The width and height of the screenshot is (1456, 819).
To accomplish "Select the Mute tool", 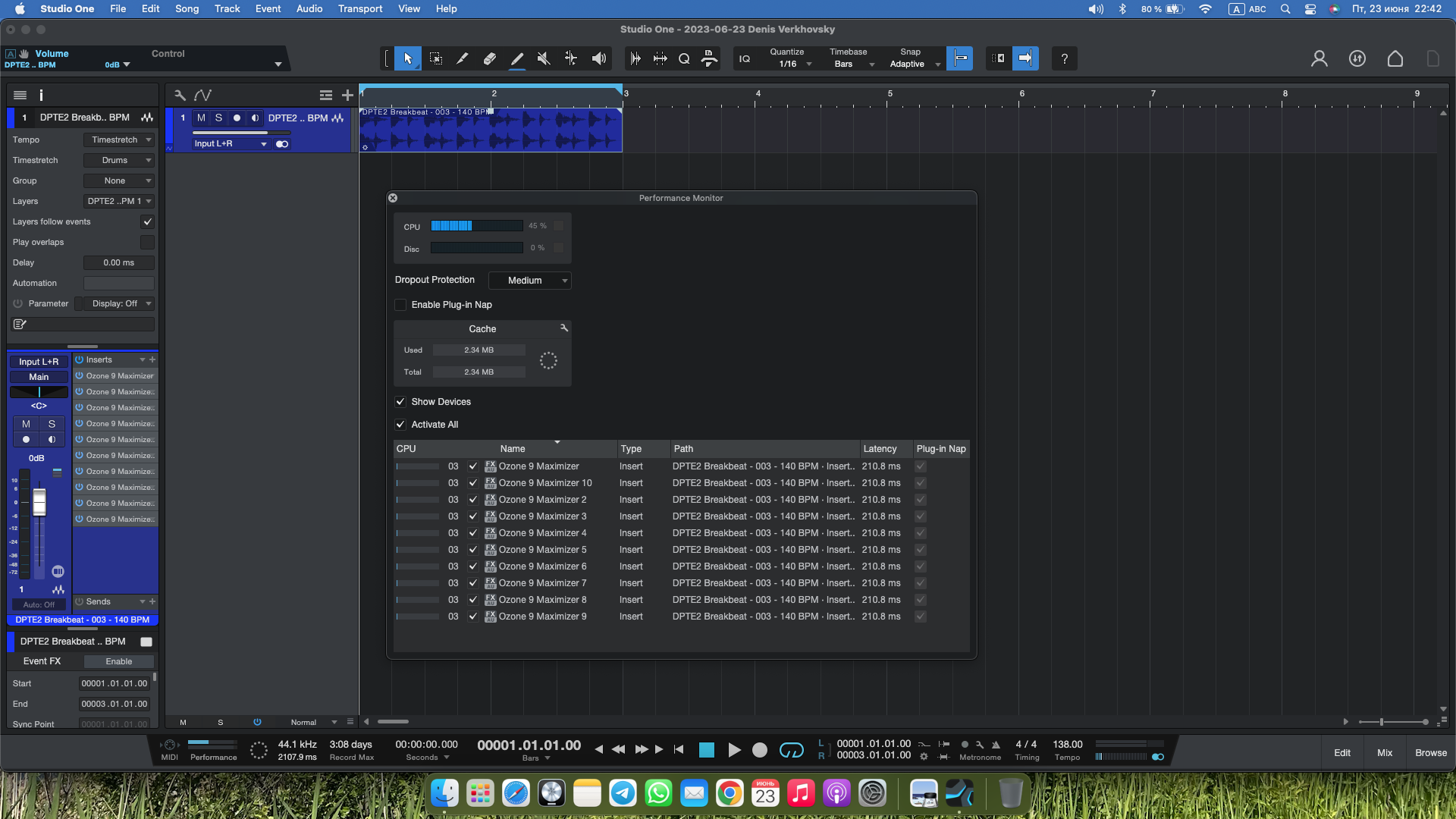I will (544, 58).
